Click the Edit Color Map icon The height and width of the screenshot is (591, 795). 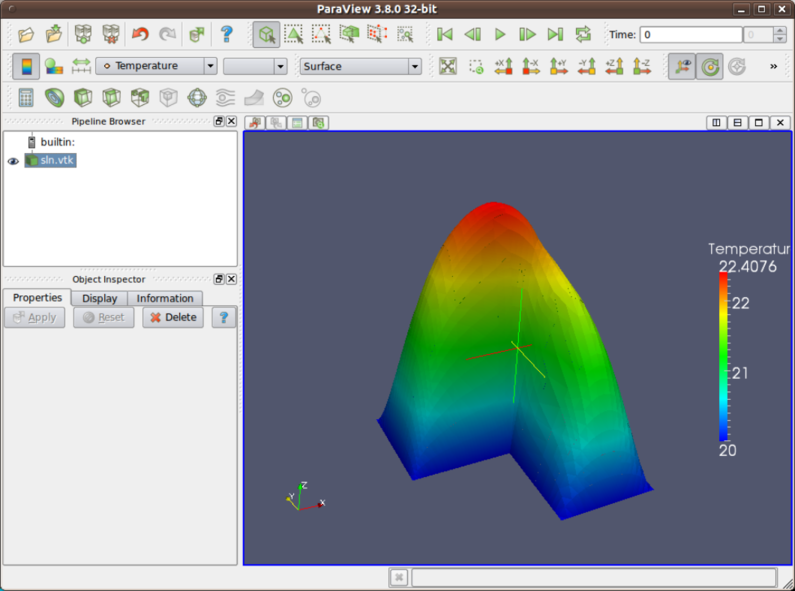coord(54,67)
